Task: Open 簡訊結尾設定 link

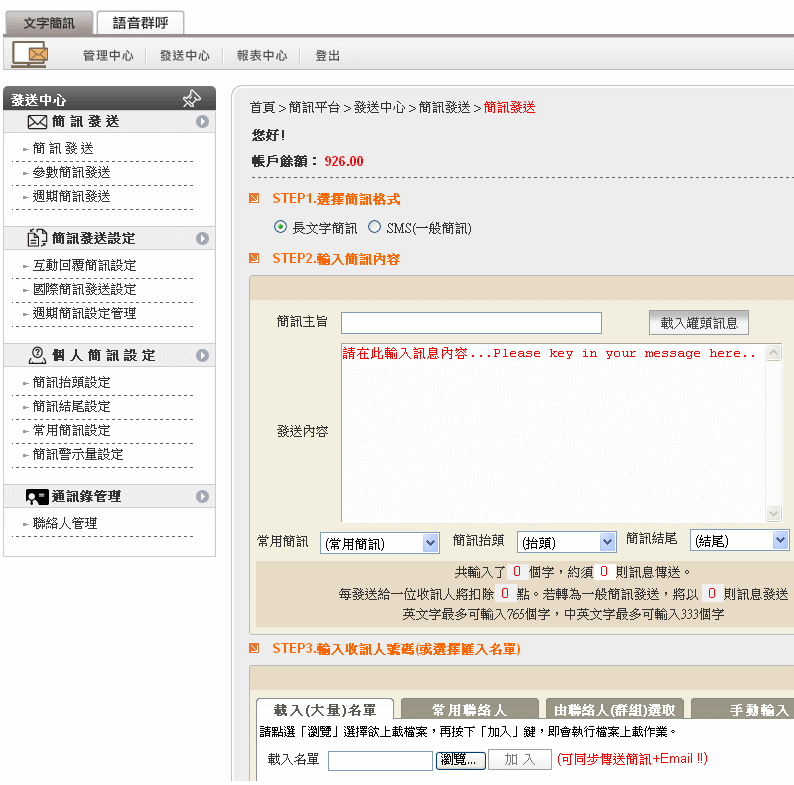Action: [x=71, y=406]
